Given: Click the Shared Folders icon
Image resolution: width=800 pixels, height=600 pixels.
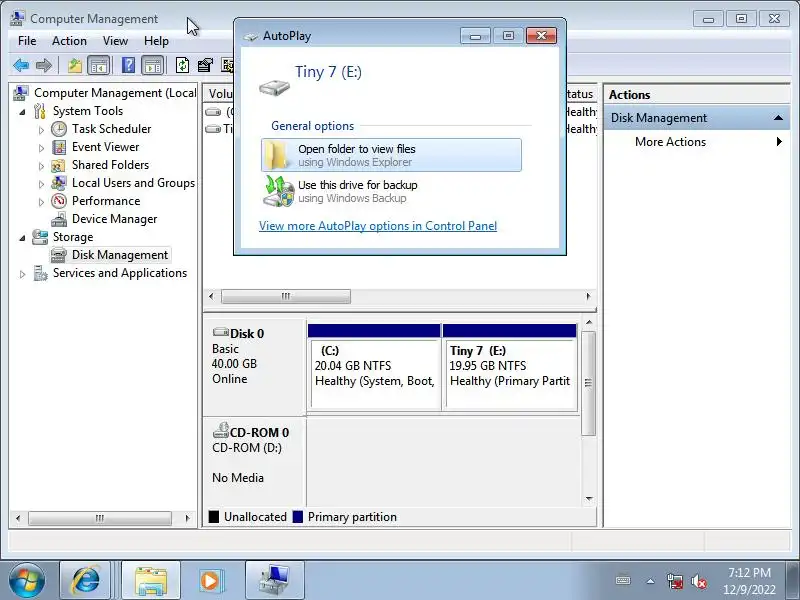Looking at the screenshot, I should (x=59, y=165).
